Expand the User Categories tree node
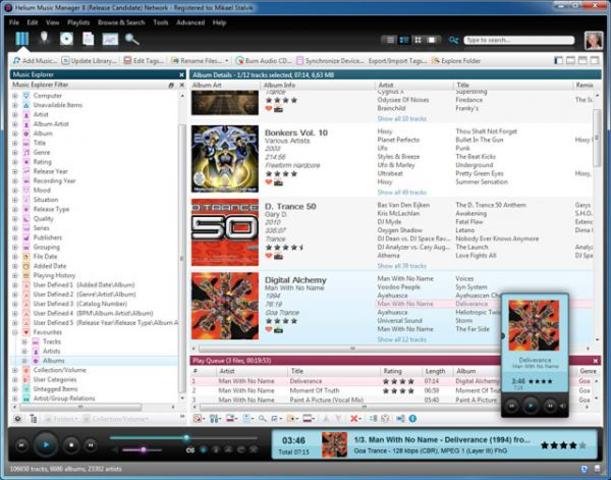This screenshot has height=480, width=611. click(15, 379)
